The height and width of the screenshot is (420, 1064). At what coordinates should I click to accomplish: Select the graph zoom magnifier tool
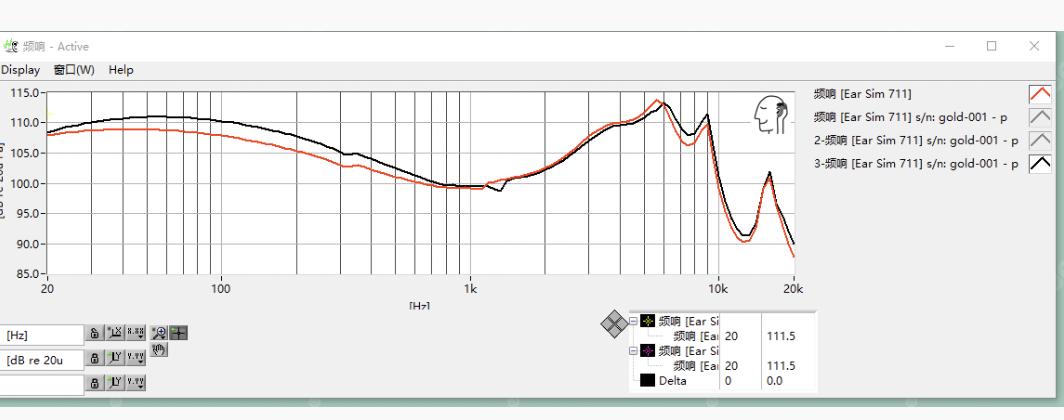pyautogui.click(x=160, y=332)
